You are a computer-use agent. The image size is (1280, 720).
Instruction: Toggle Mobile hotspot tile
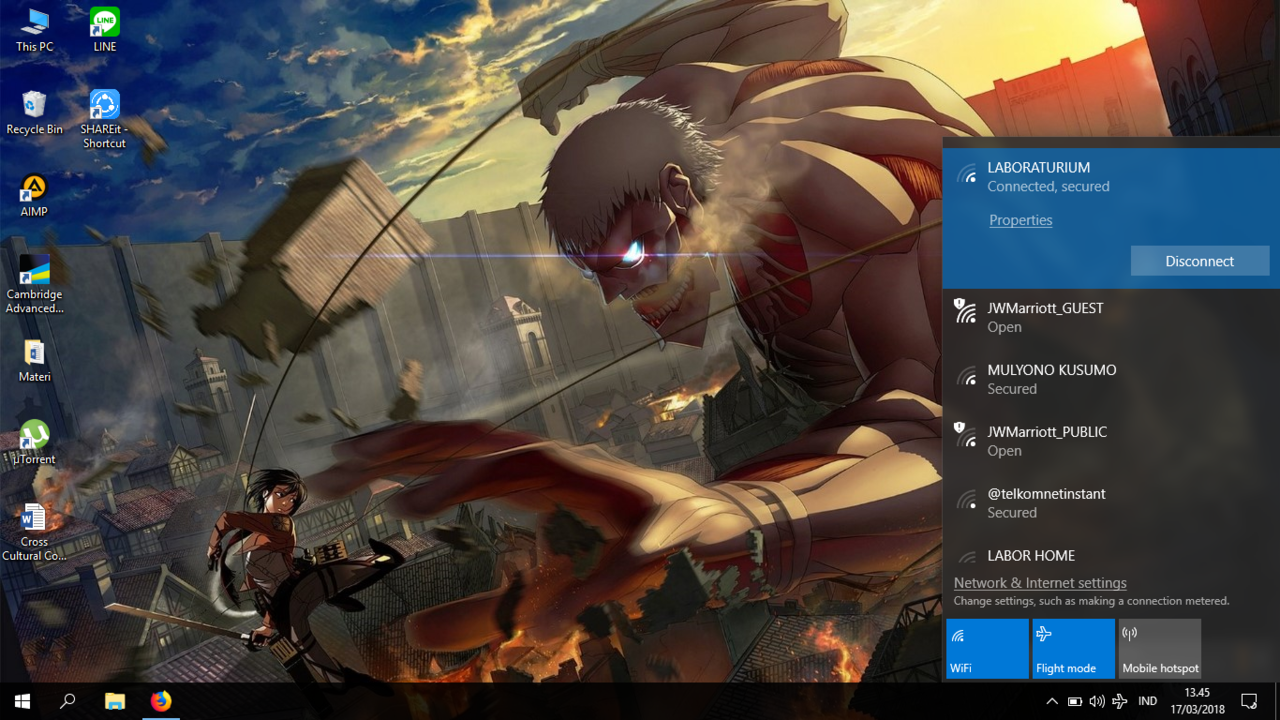tap(1160, 649)
